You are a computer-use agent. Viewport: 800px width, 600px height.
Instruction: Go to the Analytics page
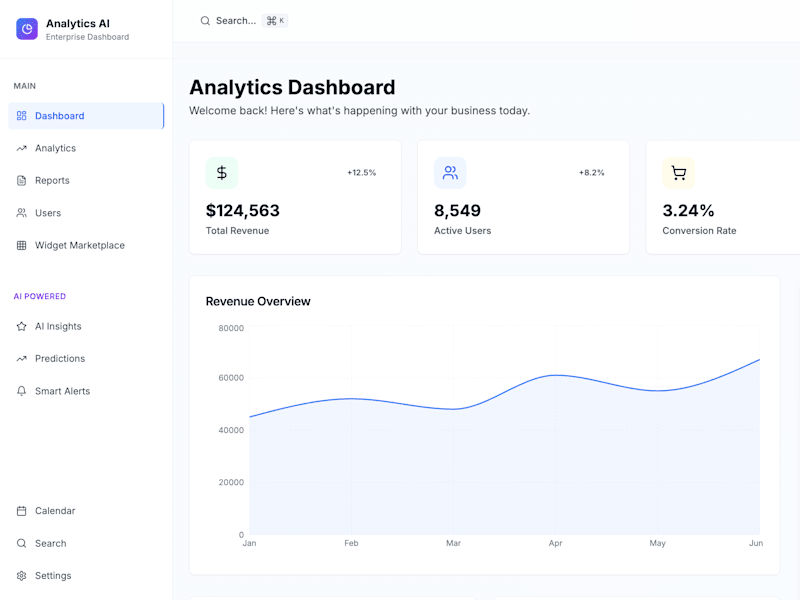(x=86, y=148)
